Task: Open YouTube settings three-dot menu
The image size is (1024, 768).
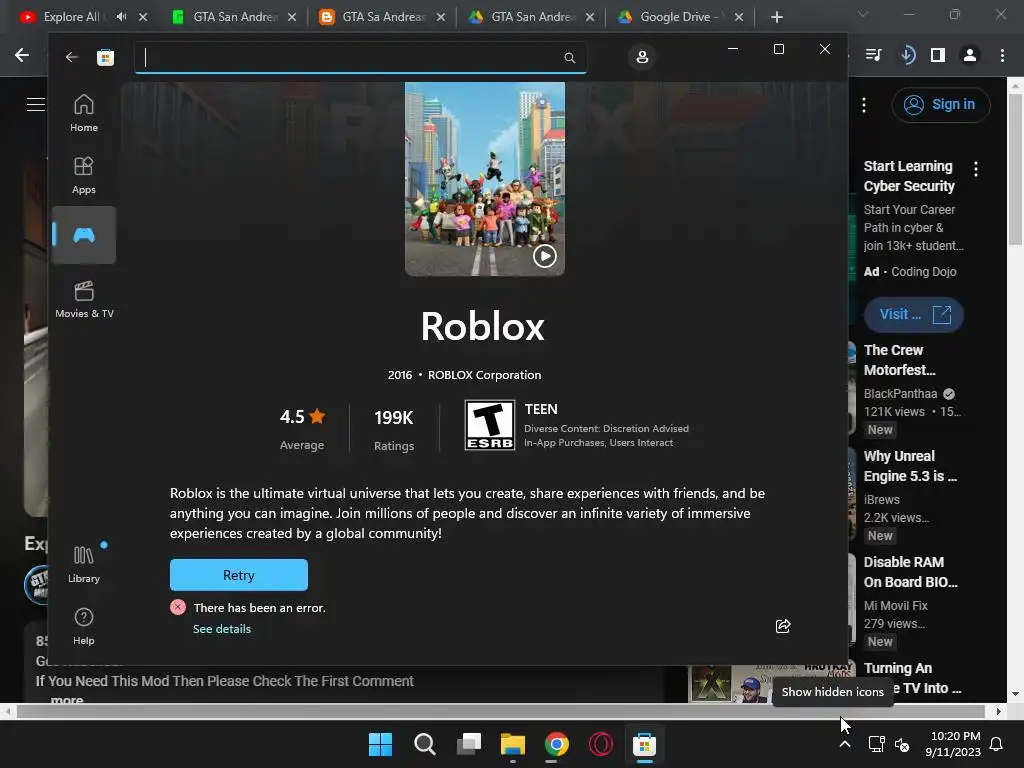Action: (x=864, y=104)
